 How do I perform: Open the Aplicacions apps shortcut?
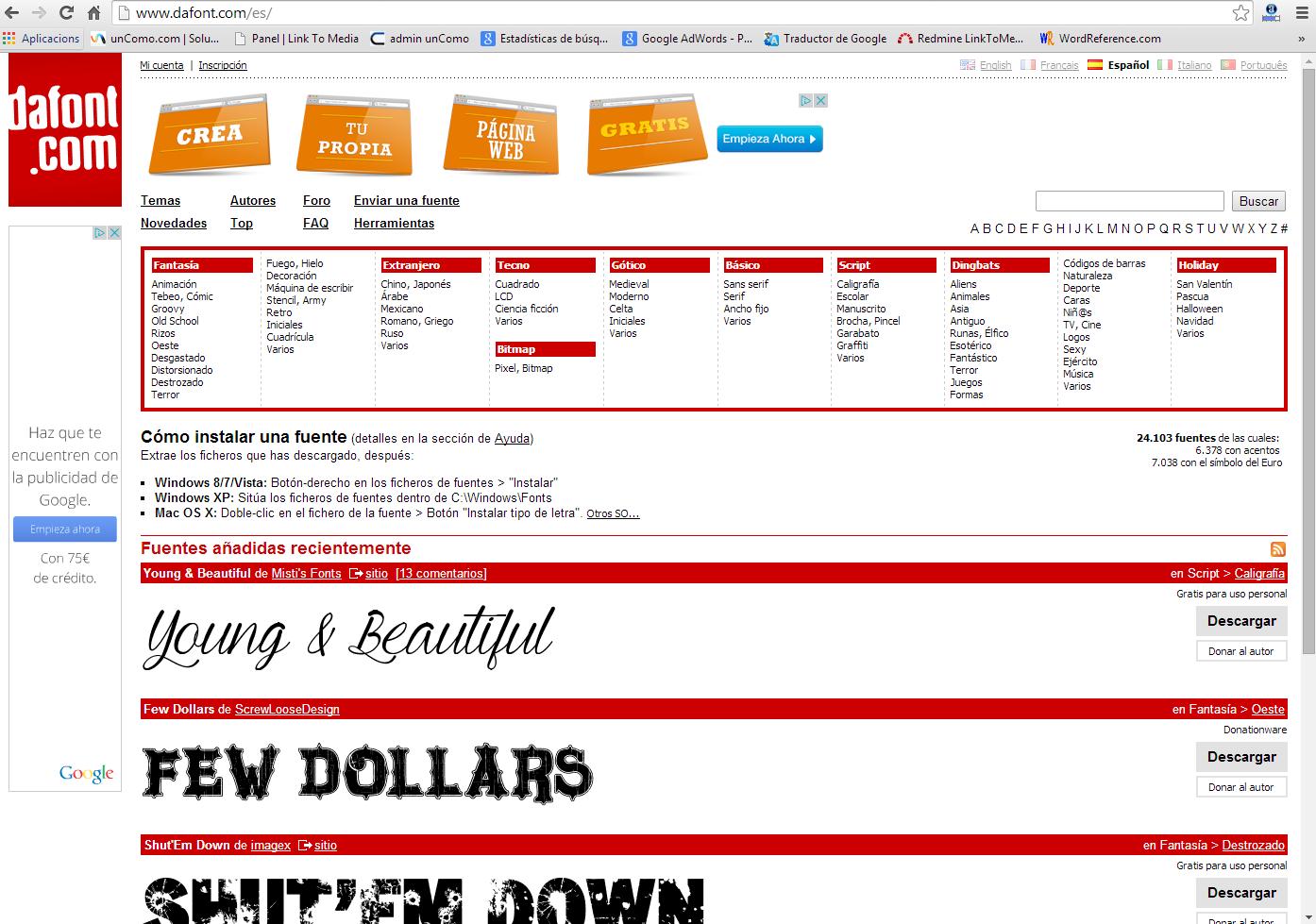(x=42, y=39)
